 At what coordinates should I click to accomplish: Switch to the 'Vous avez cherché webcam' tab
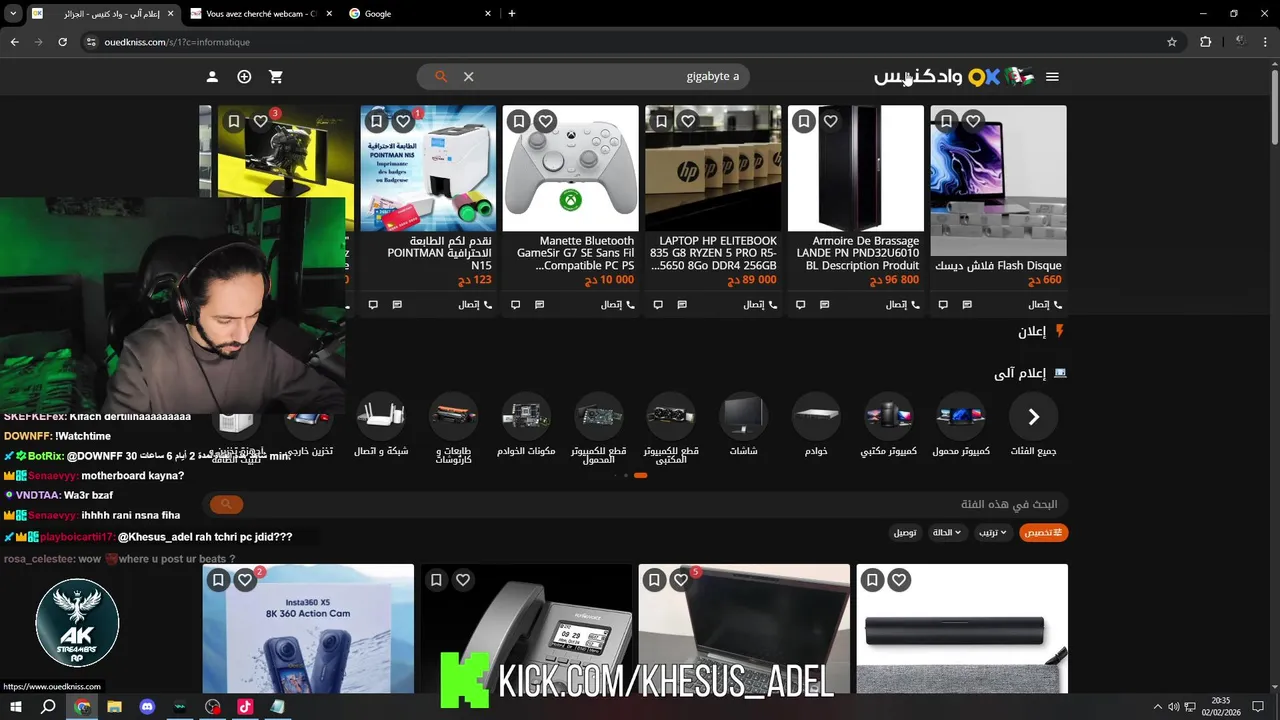260,14
